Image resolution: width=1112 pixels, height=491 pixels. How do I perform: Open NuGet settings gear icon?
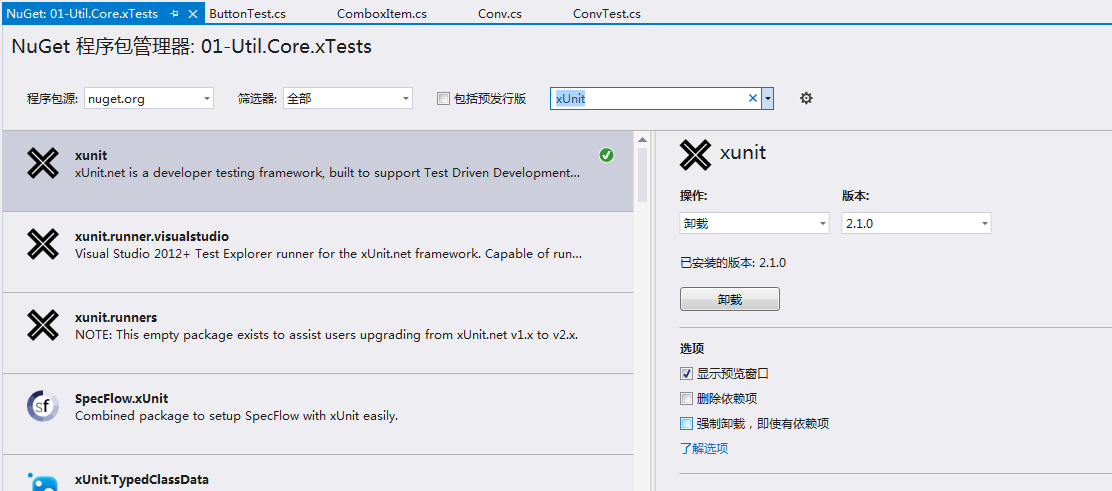pyautogui.click(x=806, y=99)
